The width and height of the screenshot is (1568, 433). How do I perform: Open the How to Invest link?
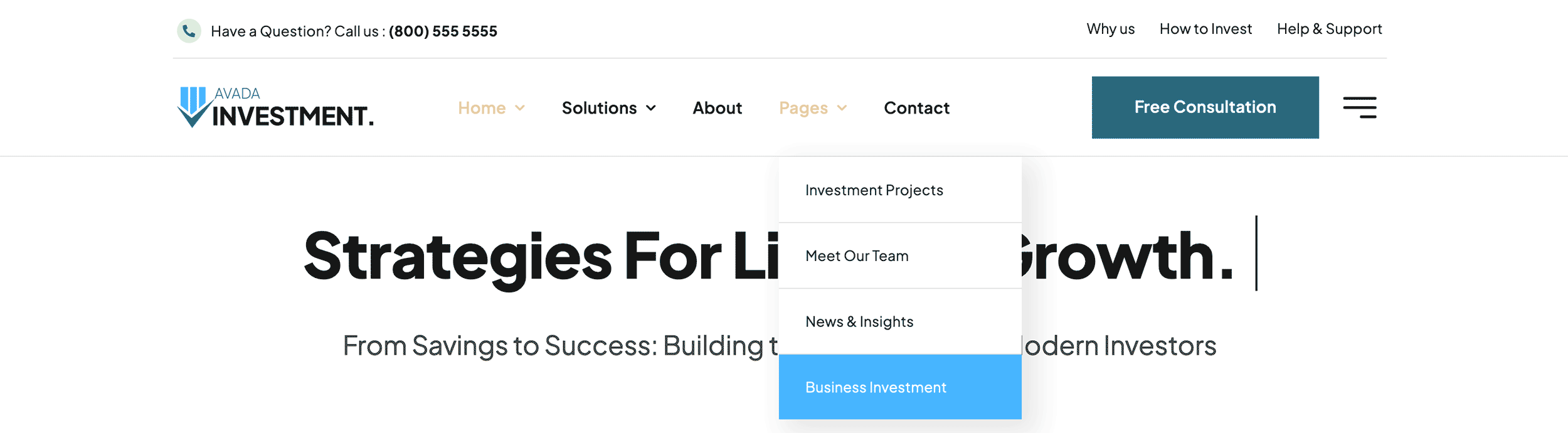[x=1205, y=29]
